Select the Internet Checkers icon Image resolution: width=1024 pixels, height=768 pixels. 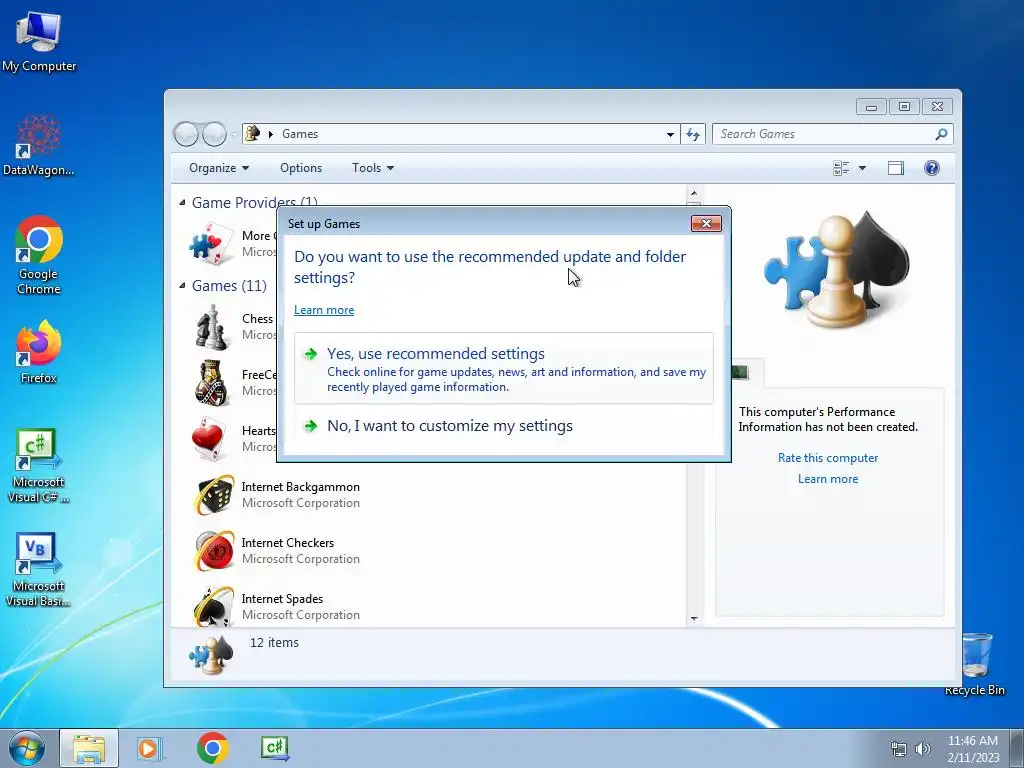pos(214,551)
